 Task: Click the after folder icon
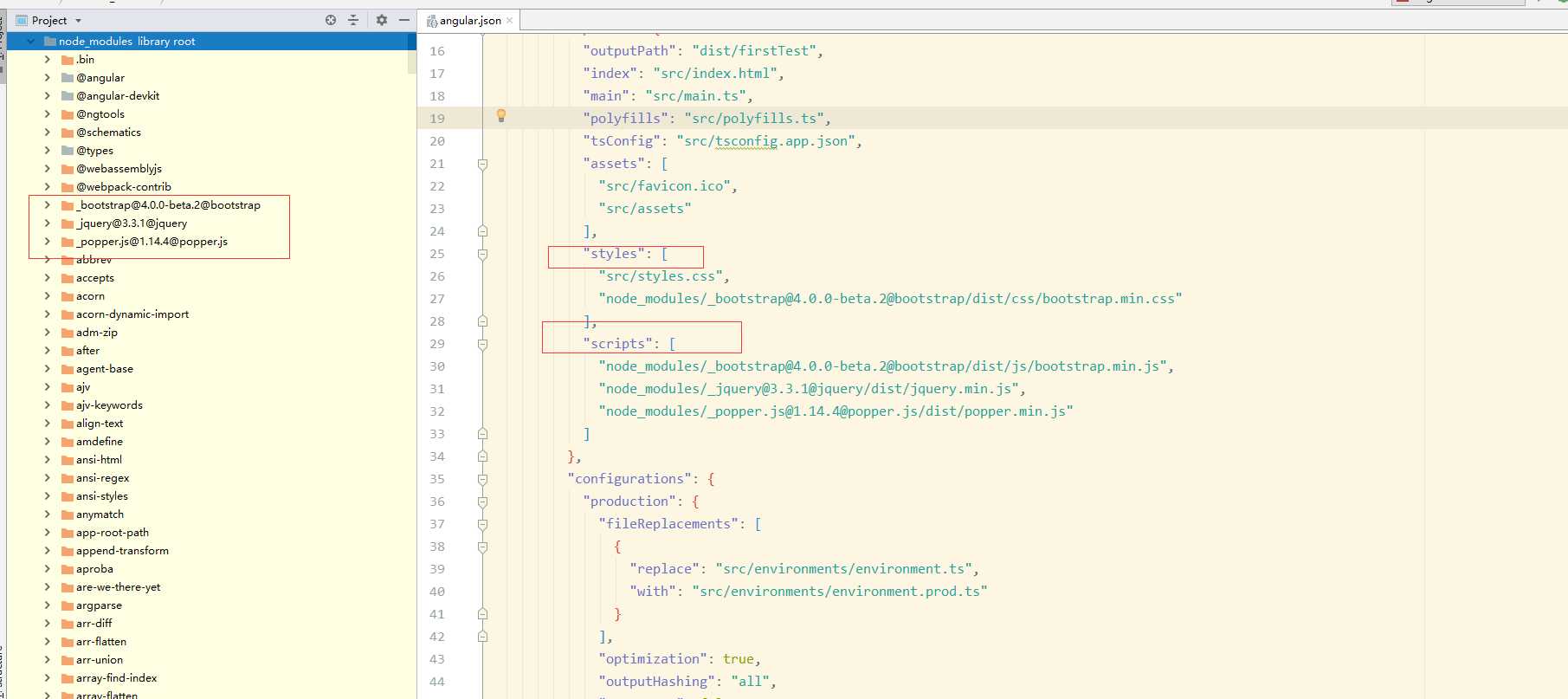pos(68,351)
